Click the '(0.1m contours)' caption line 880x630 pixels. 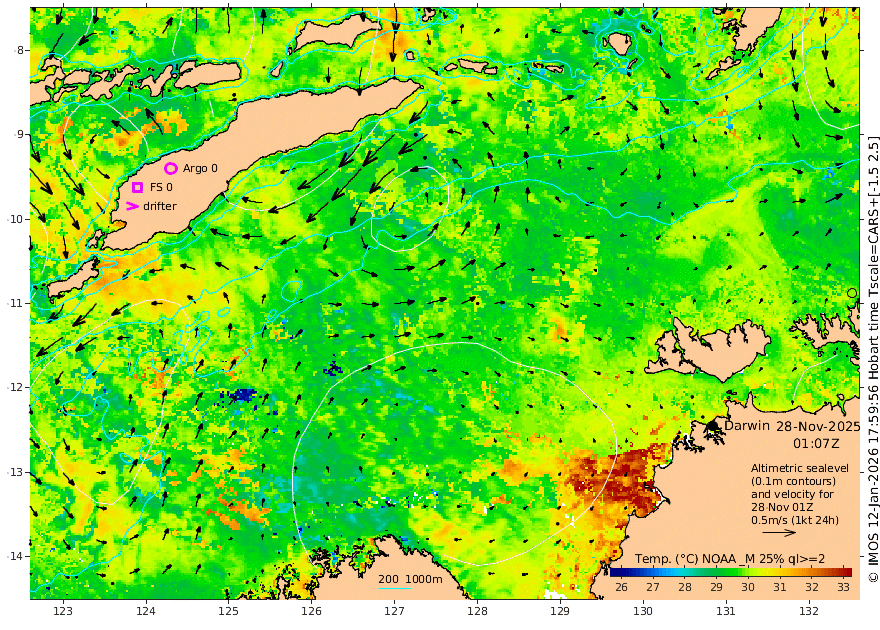coord(794,481)
